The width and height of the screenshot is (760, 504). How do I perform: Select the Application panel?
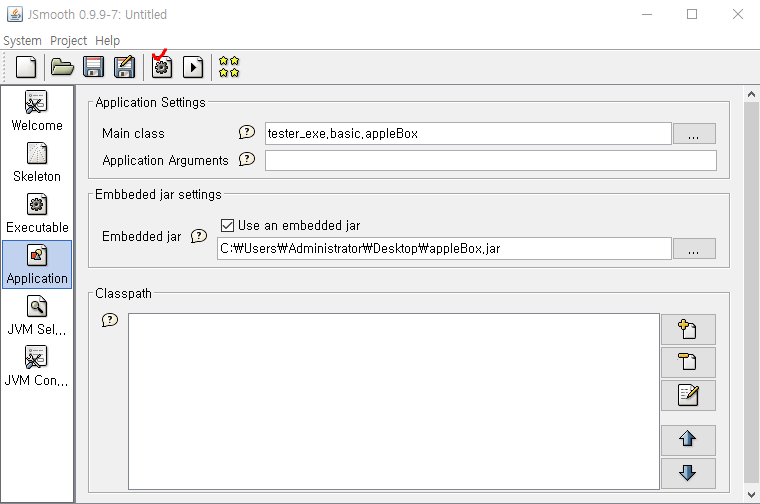pos(37,265)
